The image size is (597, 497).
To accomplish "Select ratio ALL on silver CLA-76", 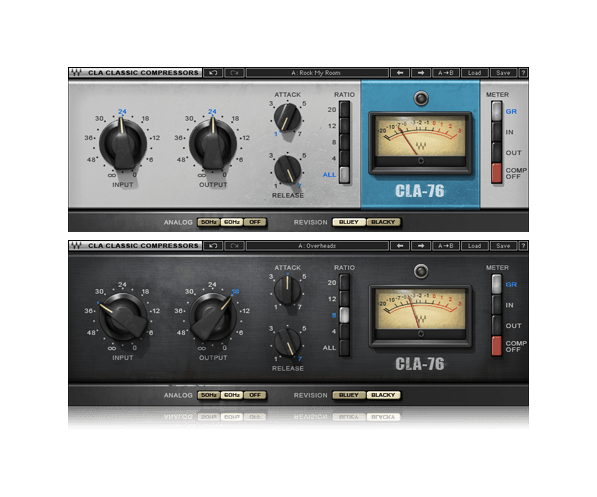I will [x=345, y=175].
